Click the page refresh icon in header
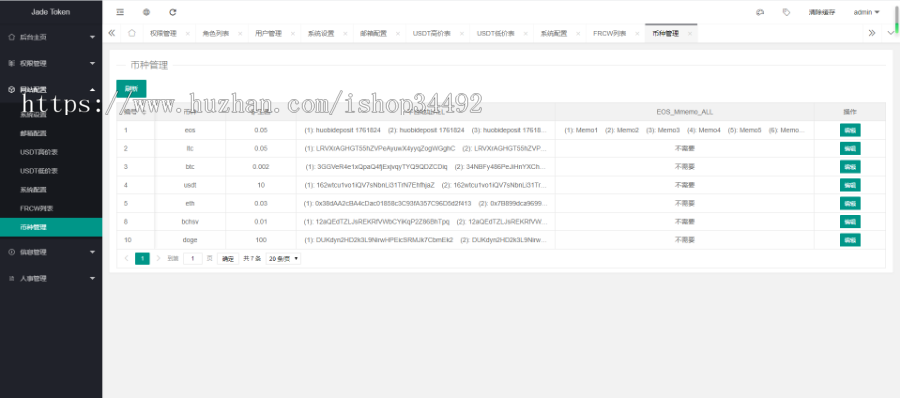The image size is (900, 398). tap(173, 12)
